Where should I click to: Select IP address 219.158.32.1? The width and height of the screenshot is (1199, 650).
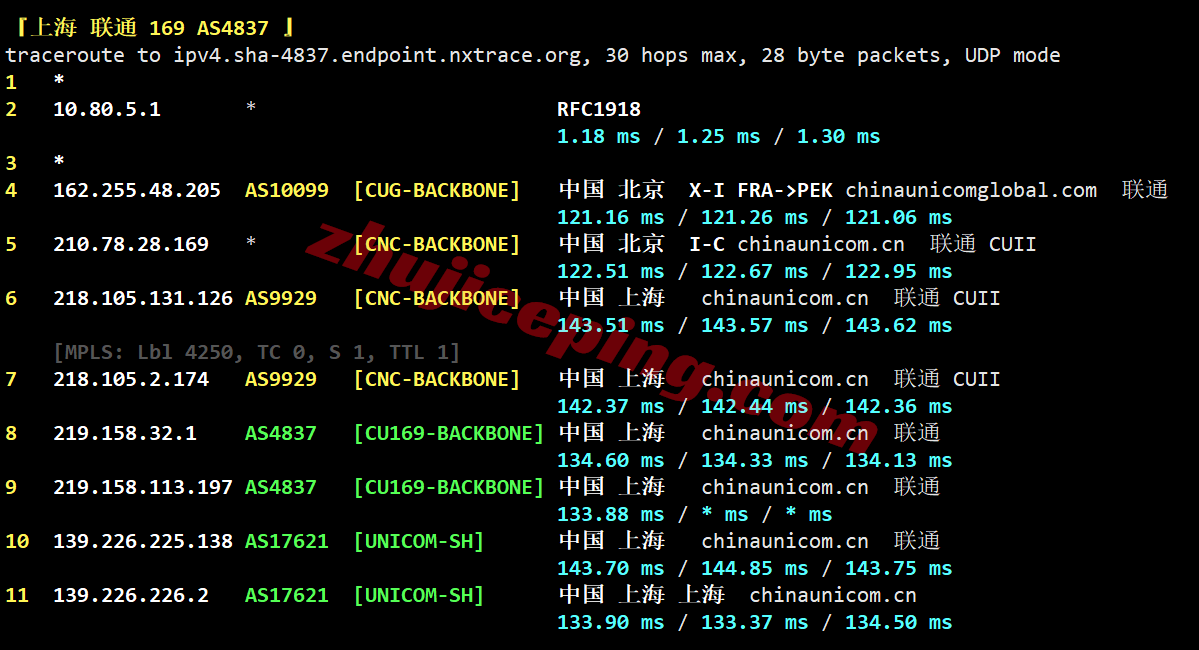click(x=125, y=434)
